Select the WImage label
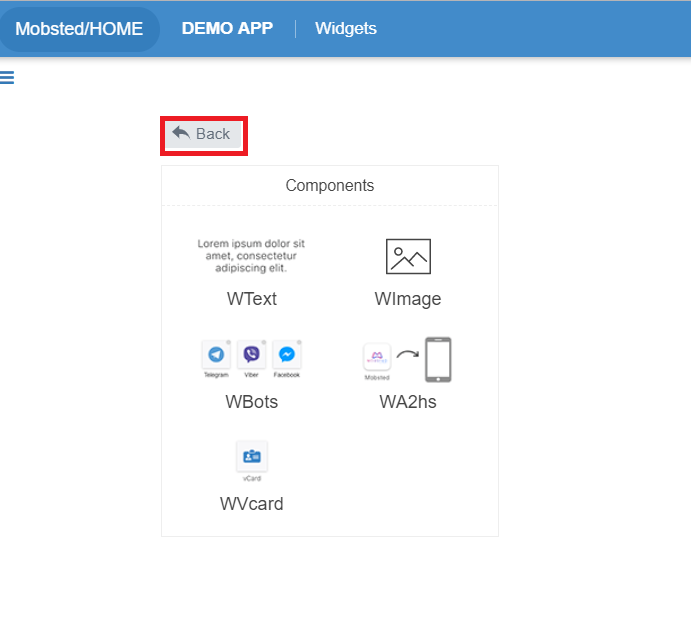The image size is (691, 618). pyautogui.click(x=408, y=299)
